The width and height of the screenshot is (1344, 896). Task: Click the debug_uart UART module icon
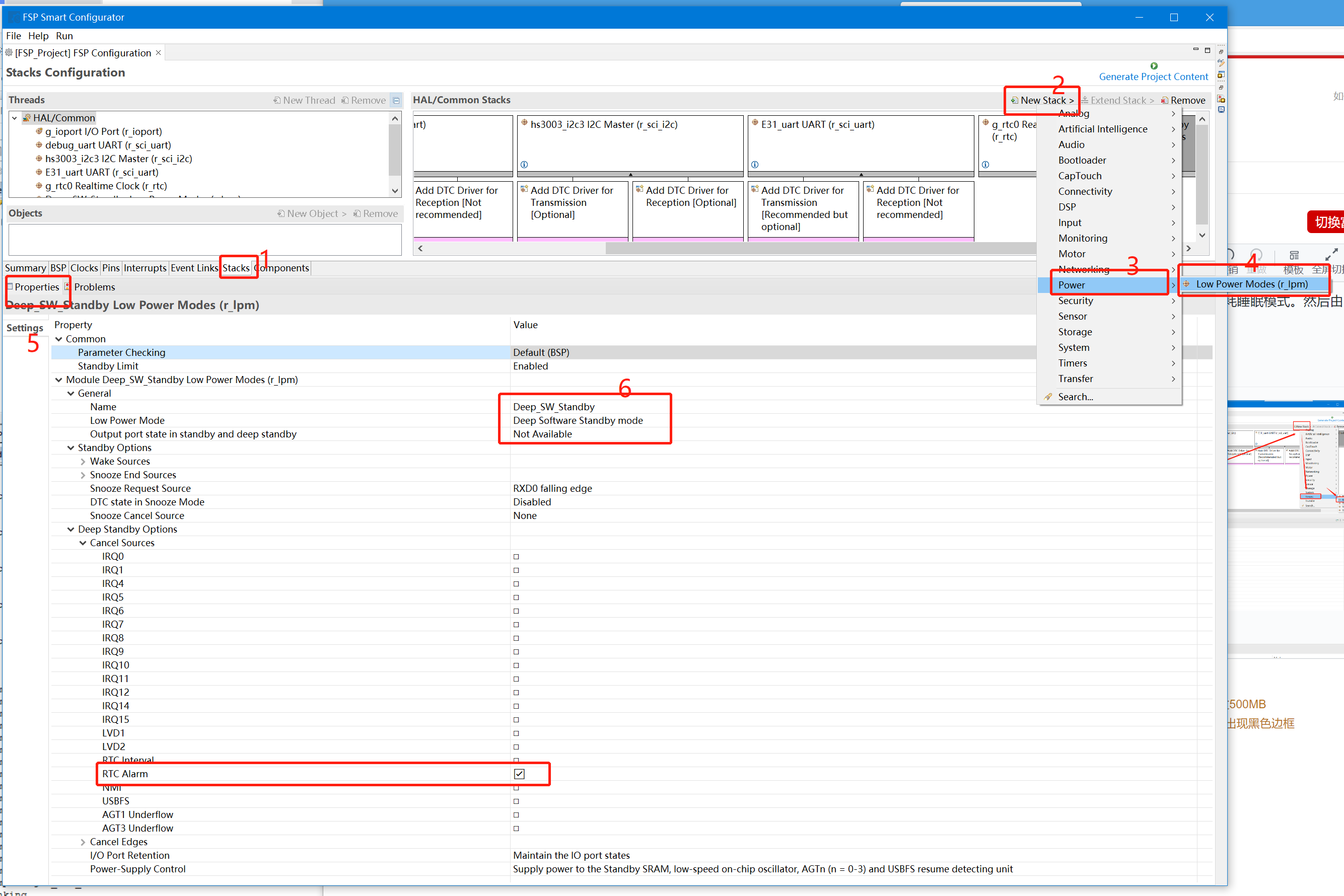pyautogui.click(x=39, y=145)
